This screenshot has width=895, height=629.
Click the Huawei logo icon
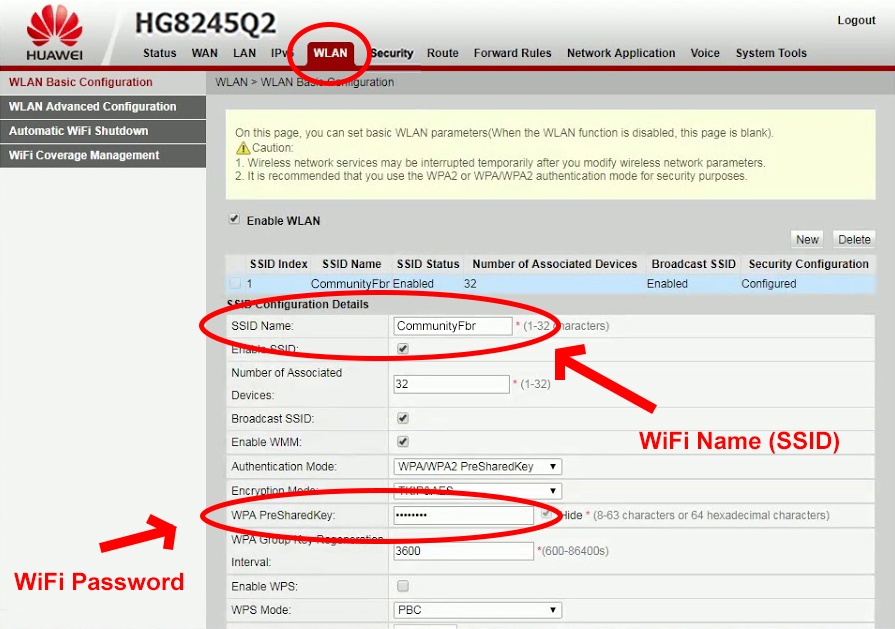[54, 28]
